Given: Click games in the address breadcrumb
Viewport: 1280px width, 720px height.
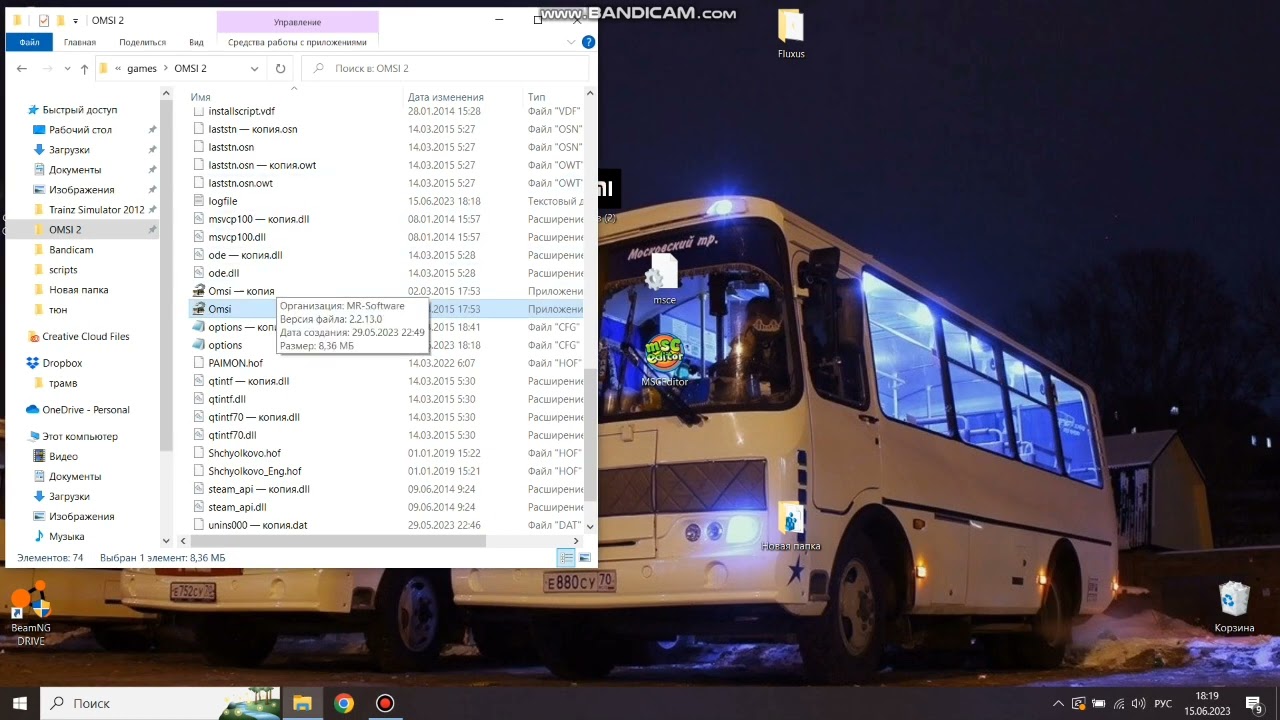Looking at the screenshot, I should click(x=142, y=69).
